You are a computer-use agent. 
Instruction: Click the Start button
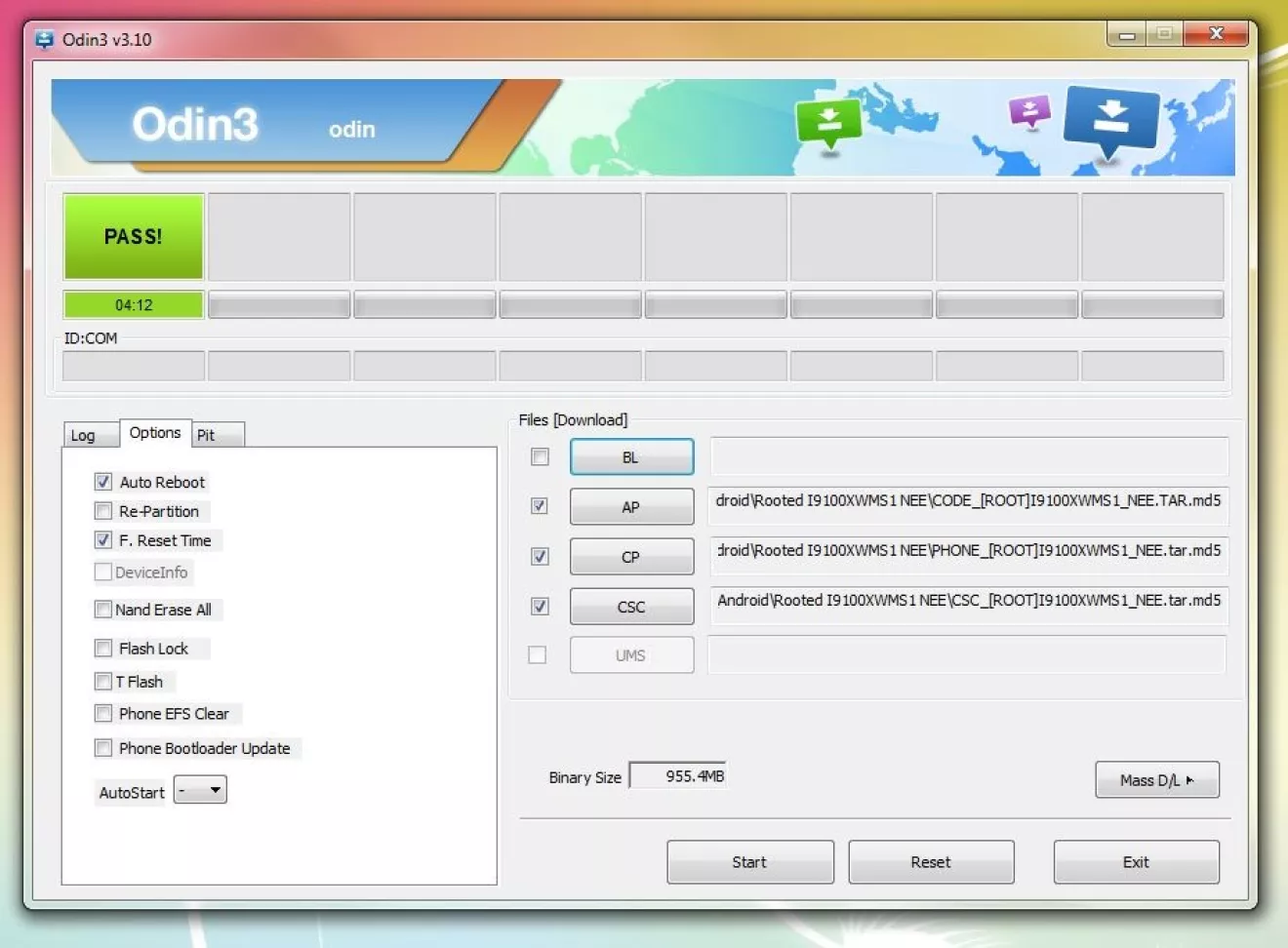pos(750,862)
